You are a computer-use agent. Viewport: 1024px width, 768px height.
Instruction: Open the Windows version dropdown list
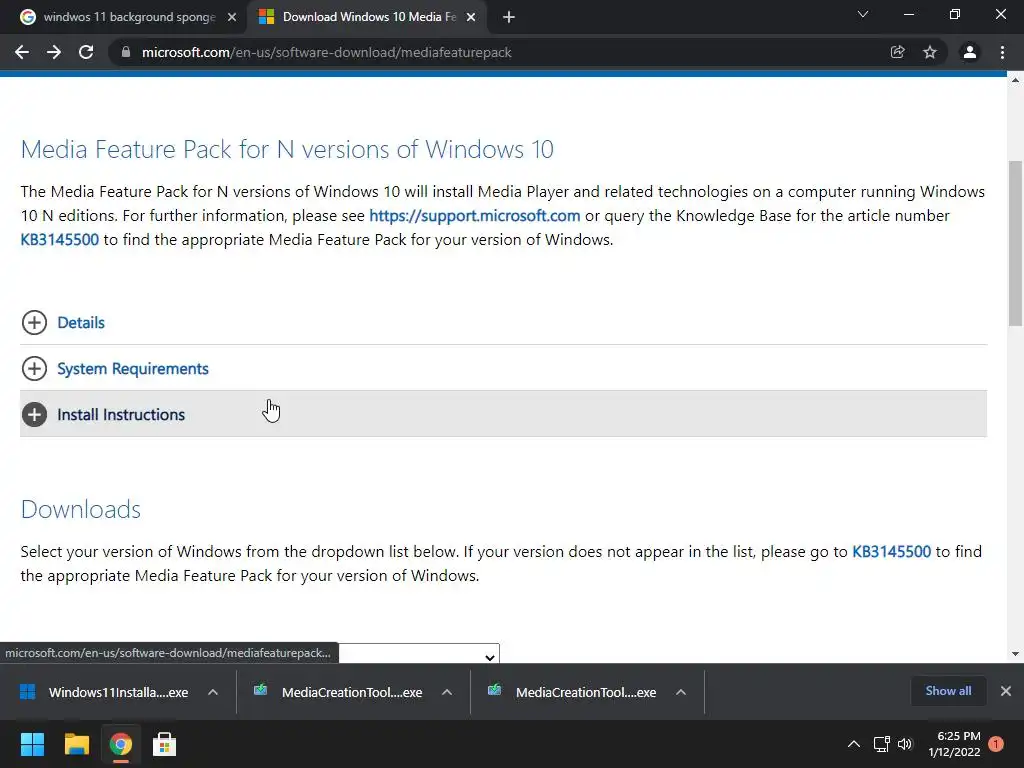(419, 654)
